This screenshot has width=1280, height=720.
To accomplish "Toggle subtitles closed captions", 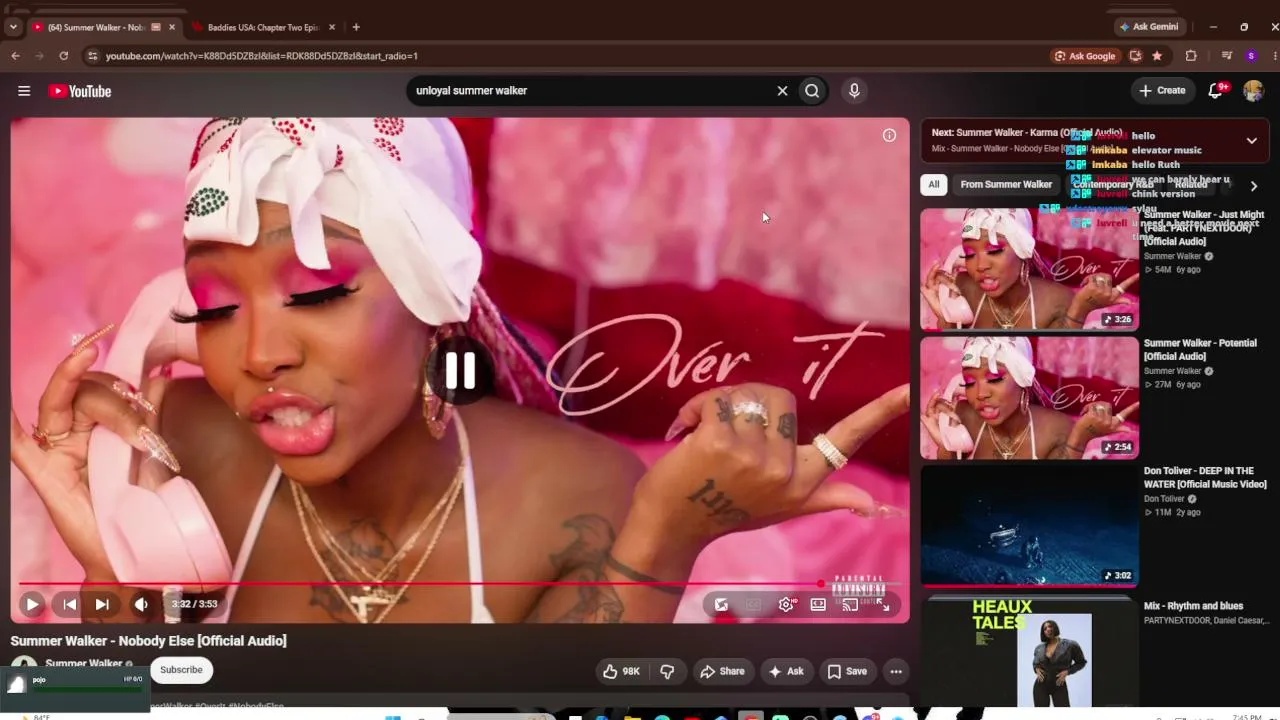I will [754, 604].
